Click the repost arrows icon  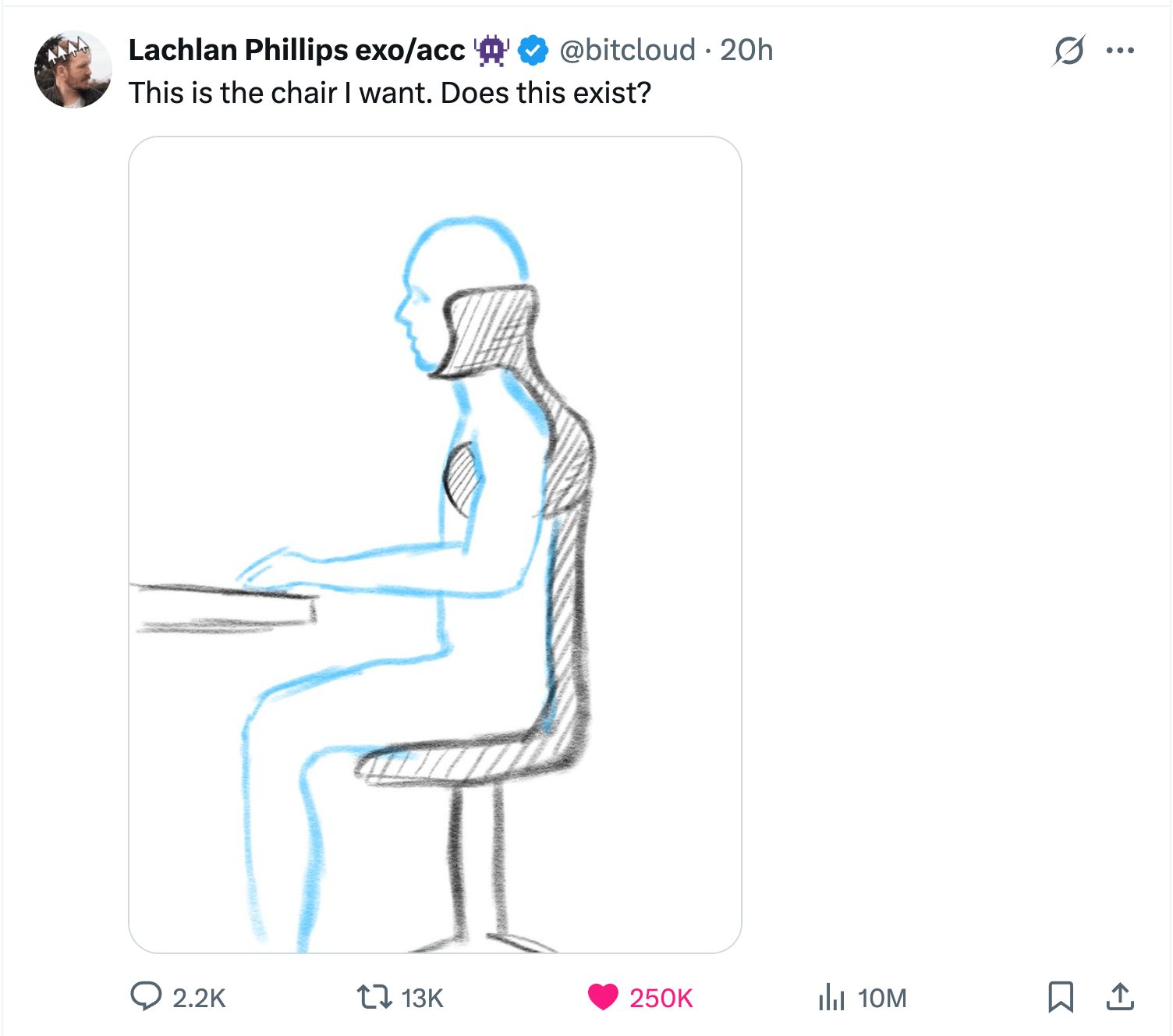pos(374,997)
